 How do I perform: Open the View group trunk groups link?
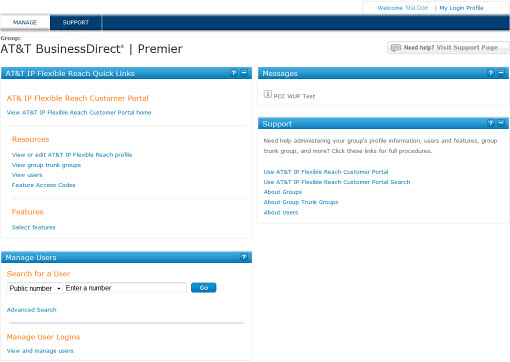pos(46,165)
